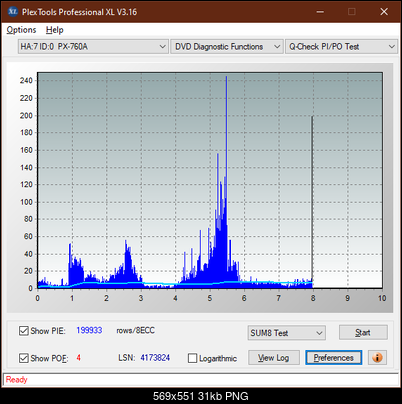The image size is (402, 404).
Task: Click the View Log button
Action: click(274, 358)
